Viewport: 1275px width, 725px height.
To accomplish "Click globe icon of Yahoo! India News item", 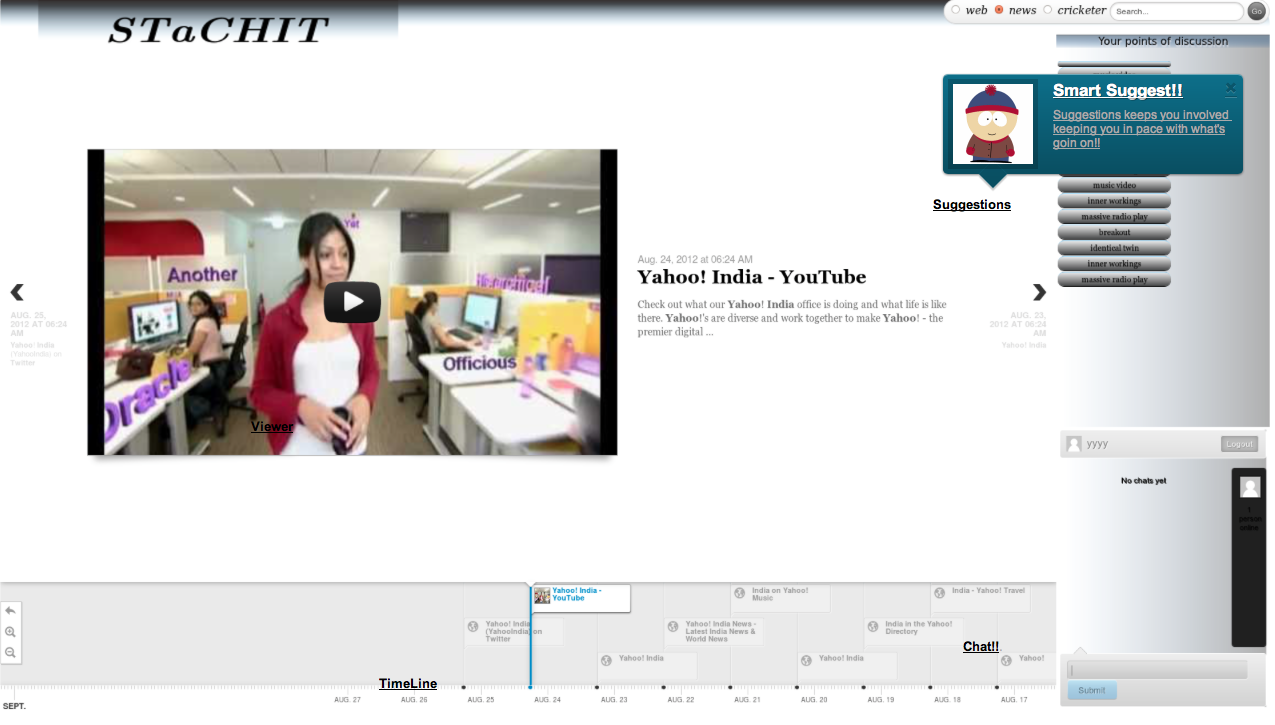I will tap(673, 626).
